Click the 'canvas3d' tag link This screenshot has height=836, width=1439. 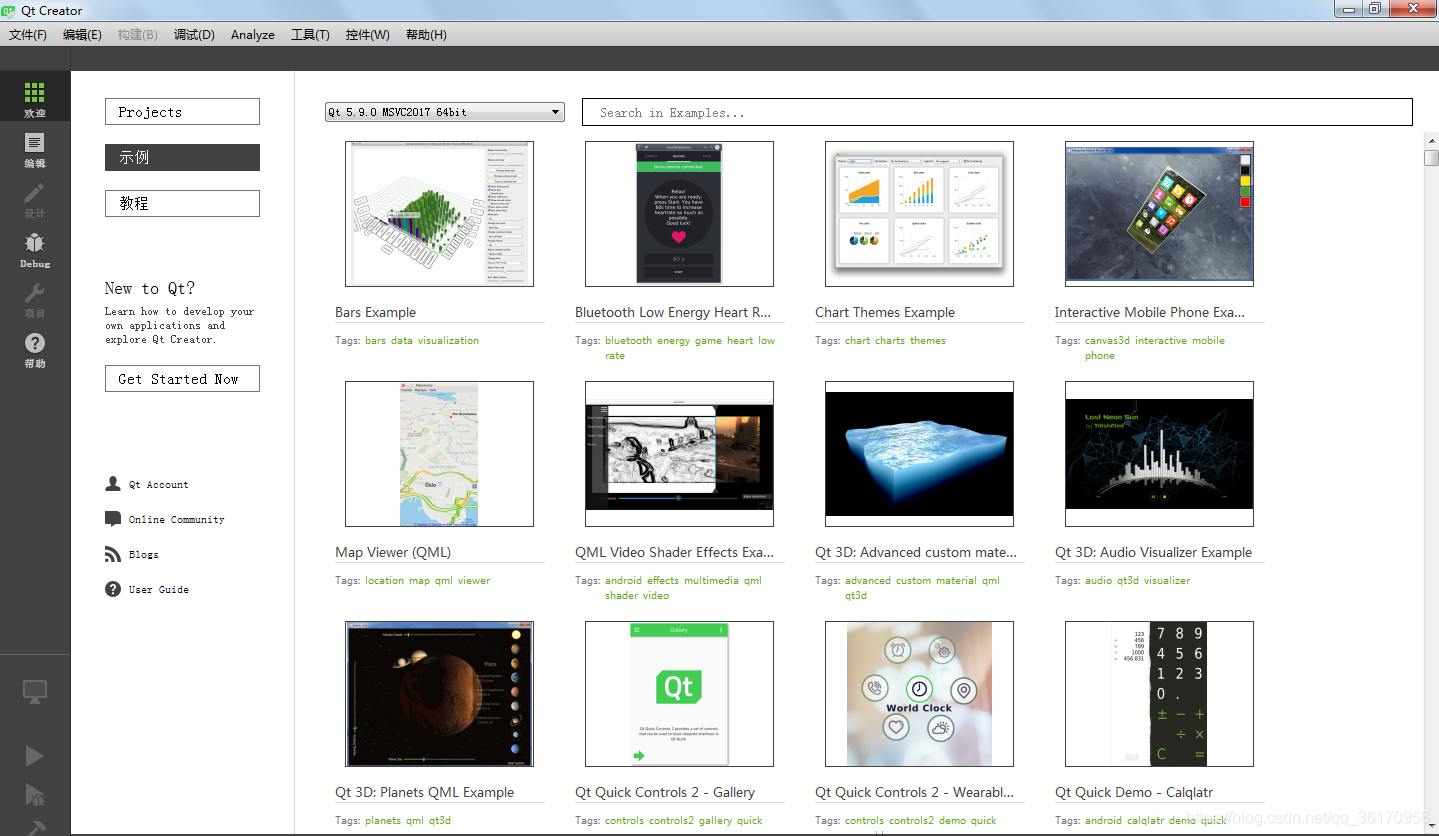click(x=1107, y=340)
